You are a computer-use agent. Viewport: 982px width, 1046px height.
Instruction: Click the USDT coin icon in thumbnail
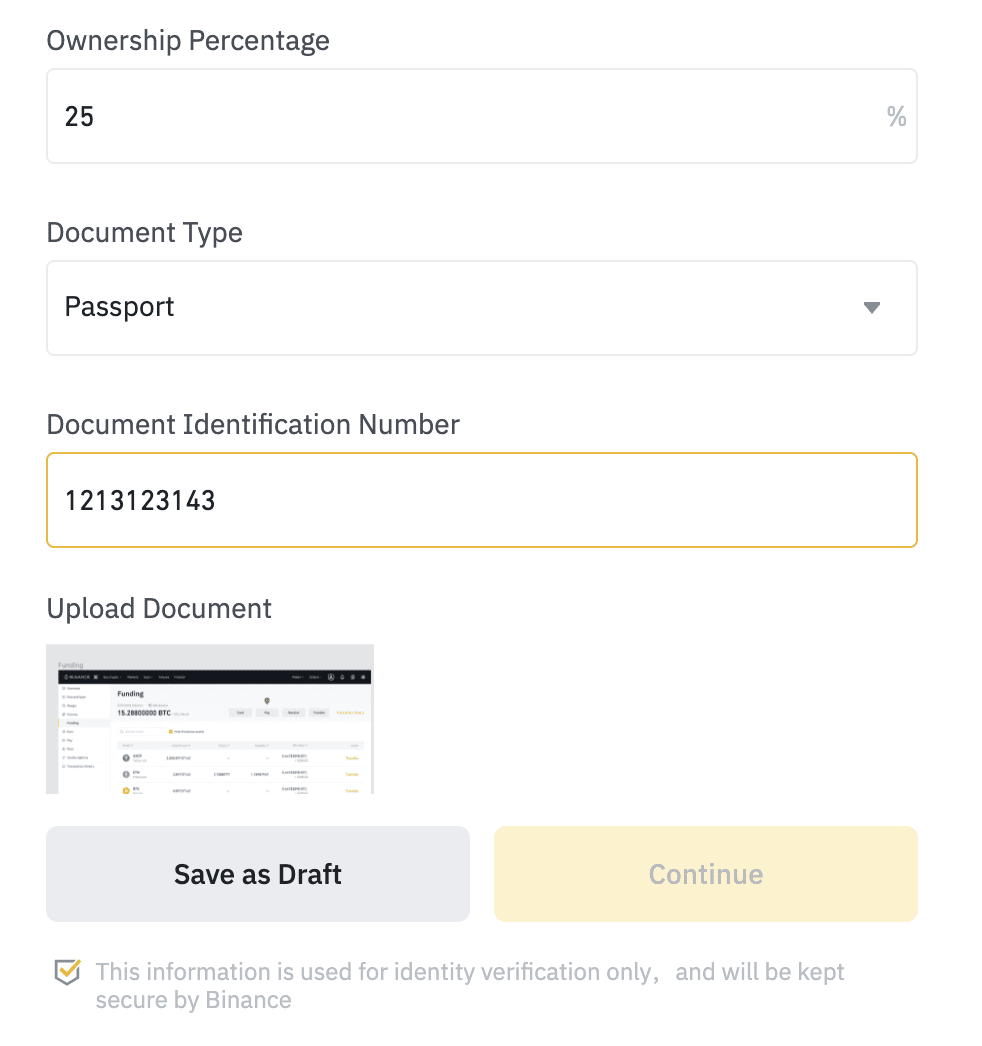(x=126, y=758)
